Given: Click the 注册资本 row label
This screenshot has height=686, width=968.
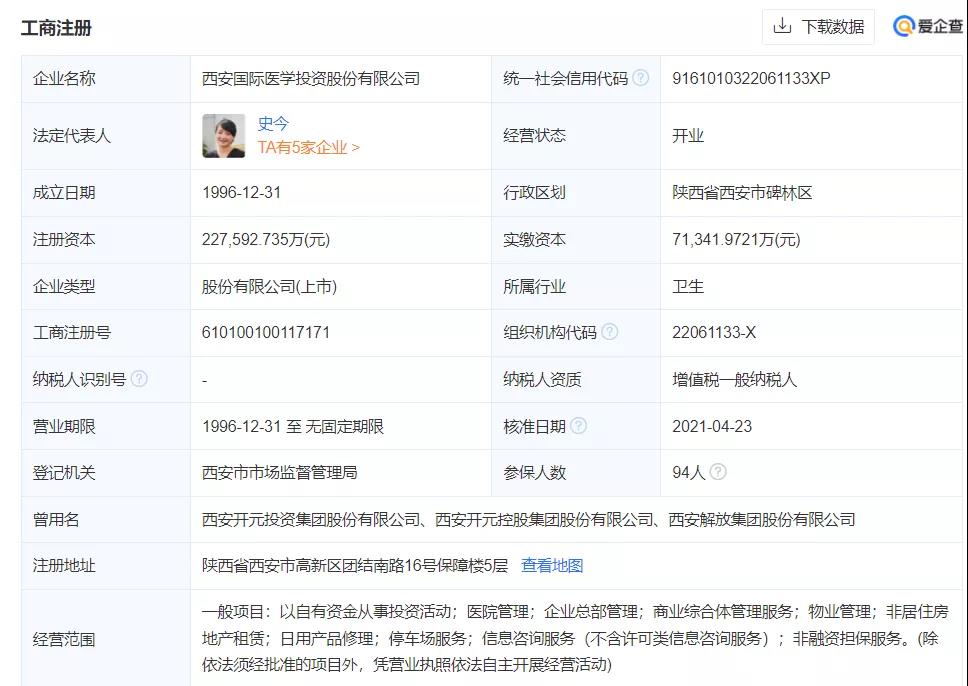Looking at the screenshot, I should (64, 240).
